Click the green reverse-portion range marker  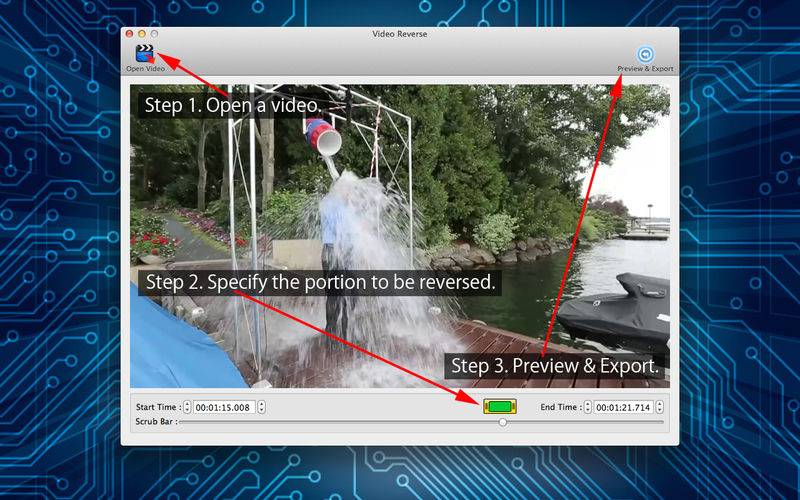500,407
